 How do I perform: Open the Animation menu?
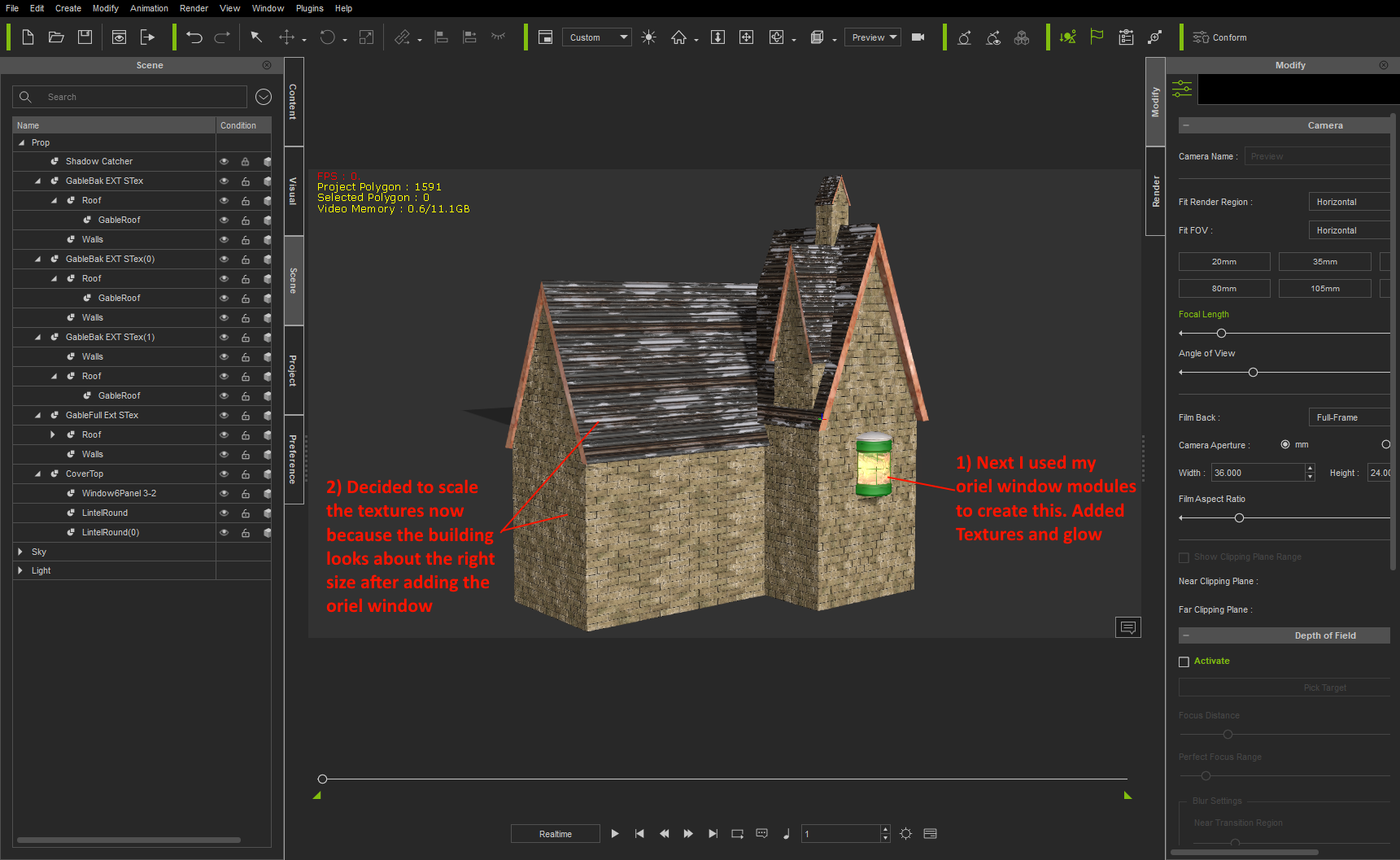click(150, 8)
